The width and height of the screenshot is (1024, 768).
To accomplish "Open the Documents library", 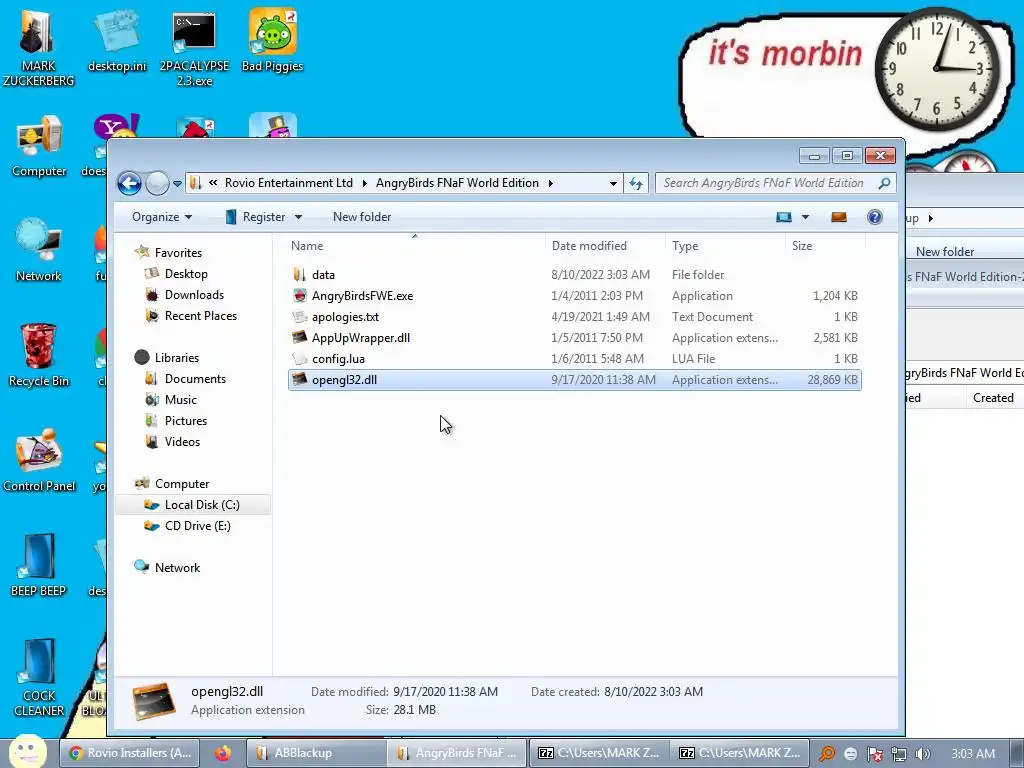I will click(x=195, y=379).
